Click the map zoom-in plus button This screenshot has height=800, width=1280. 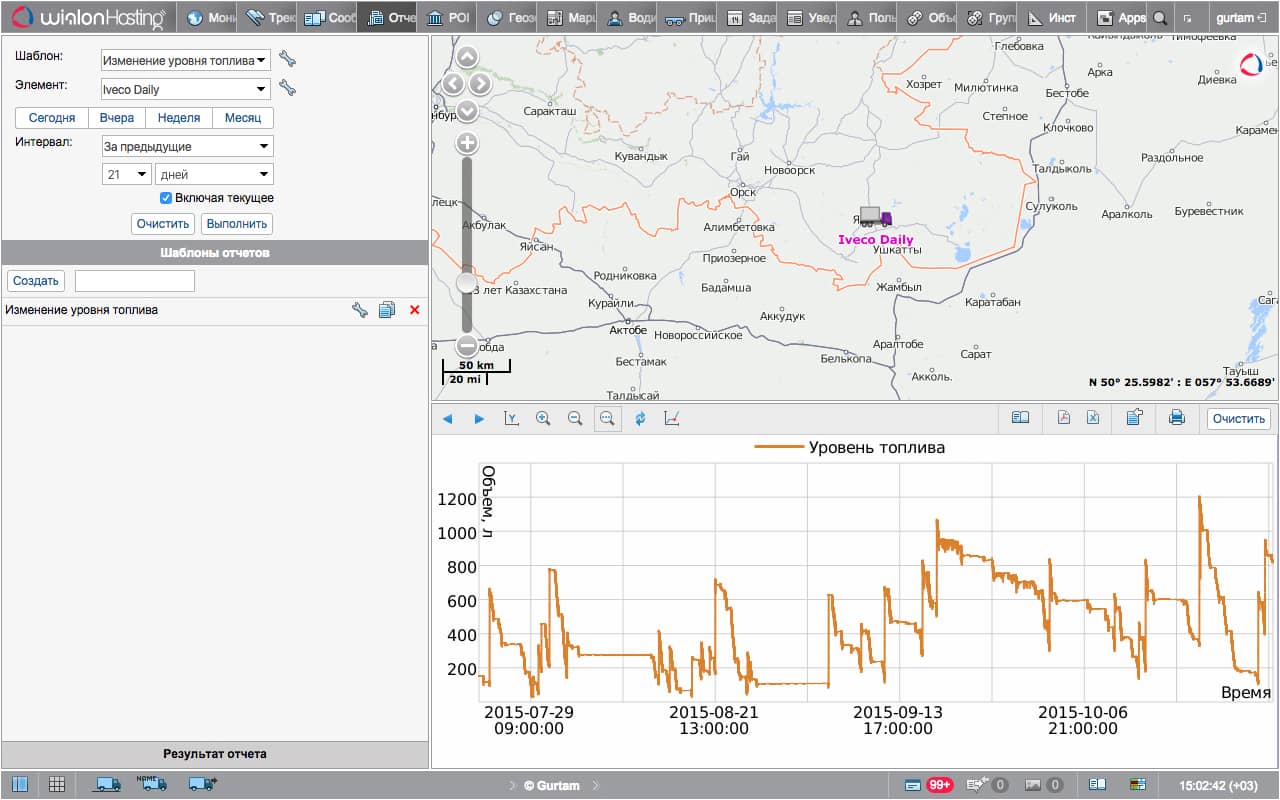pos(466,143)
